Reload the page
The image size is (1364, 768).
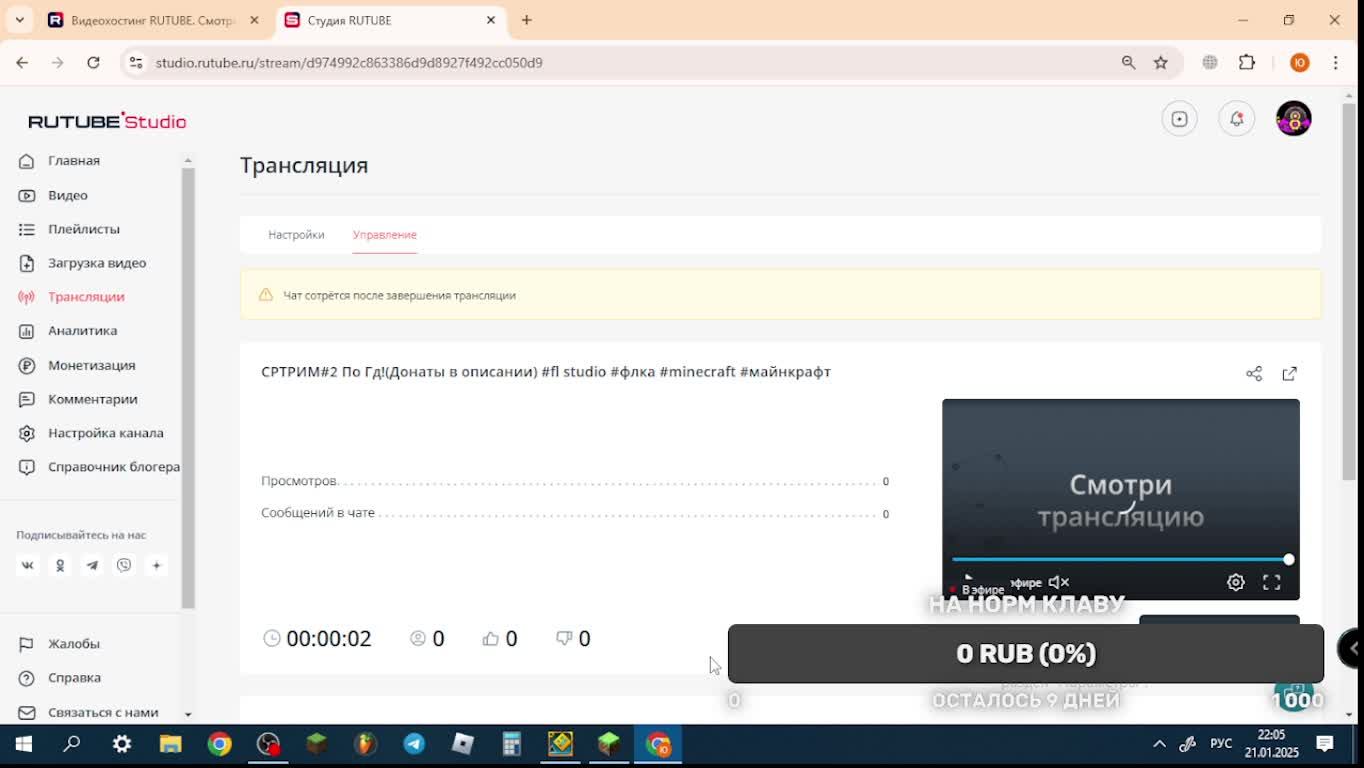point(93,62)
